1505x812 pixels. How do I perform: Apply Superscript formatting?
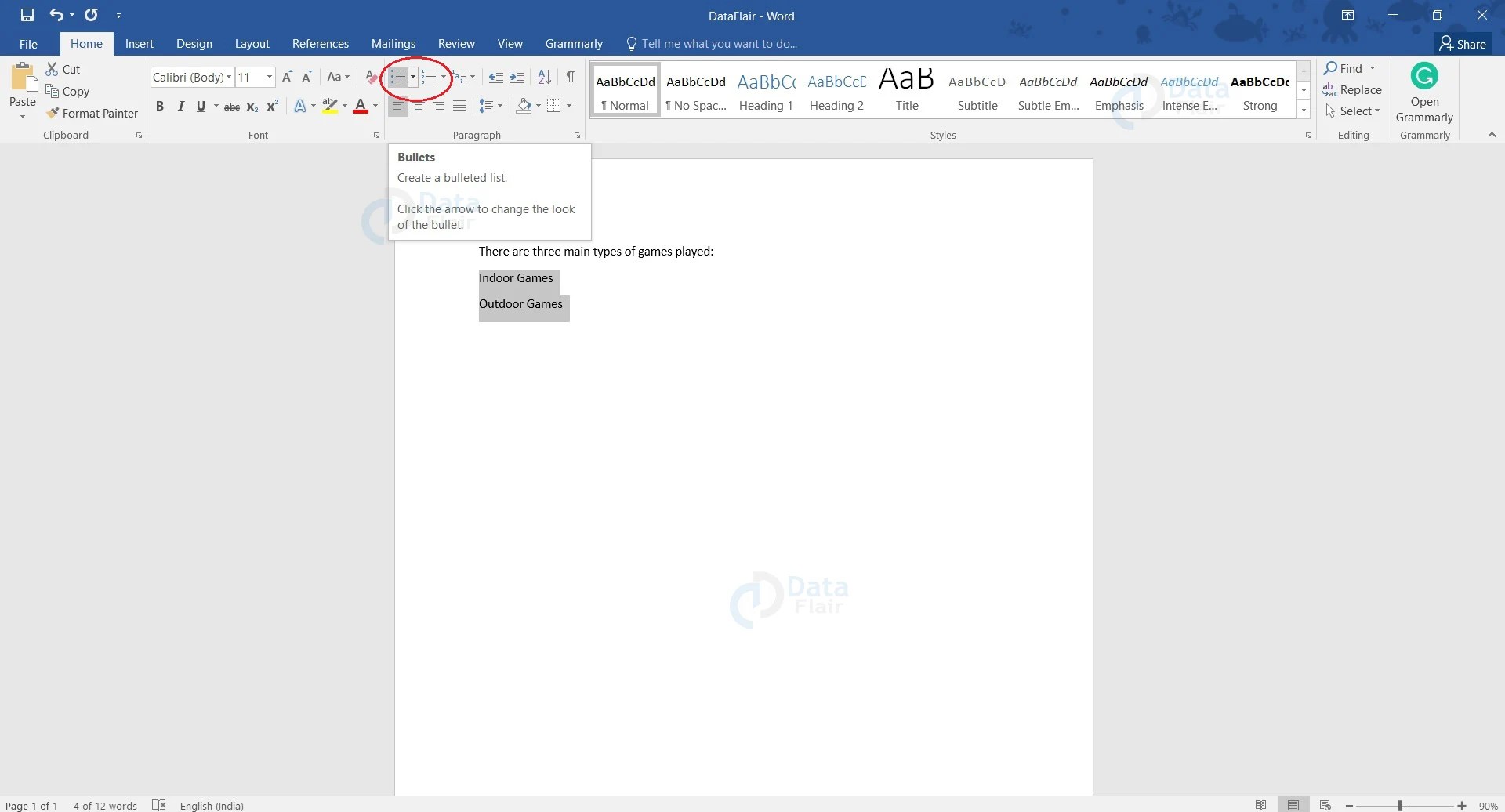pos(271,106)
